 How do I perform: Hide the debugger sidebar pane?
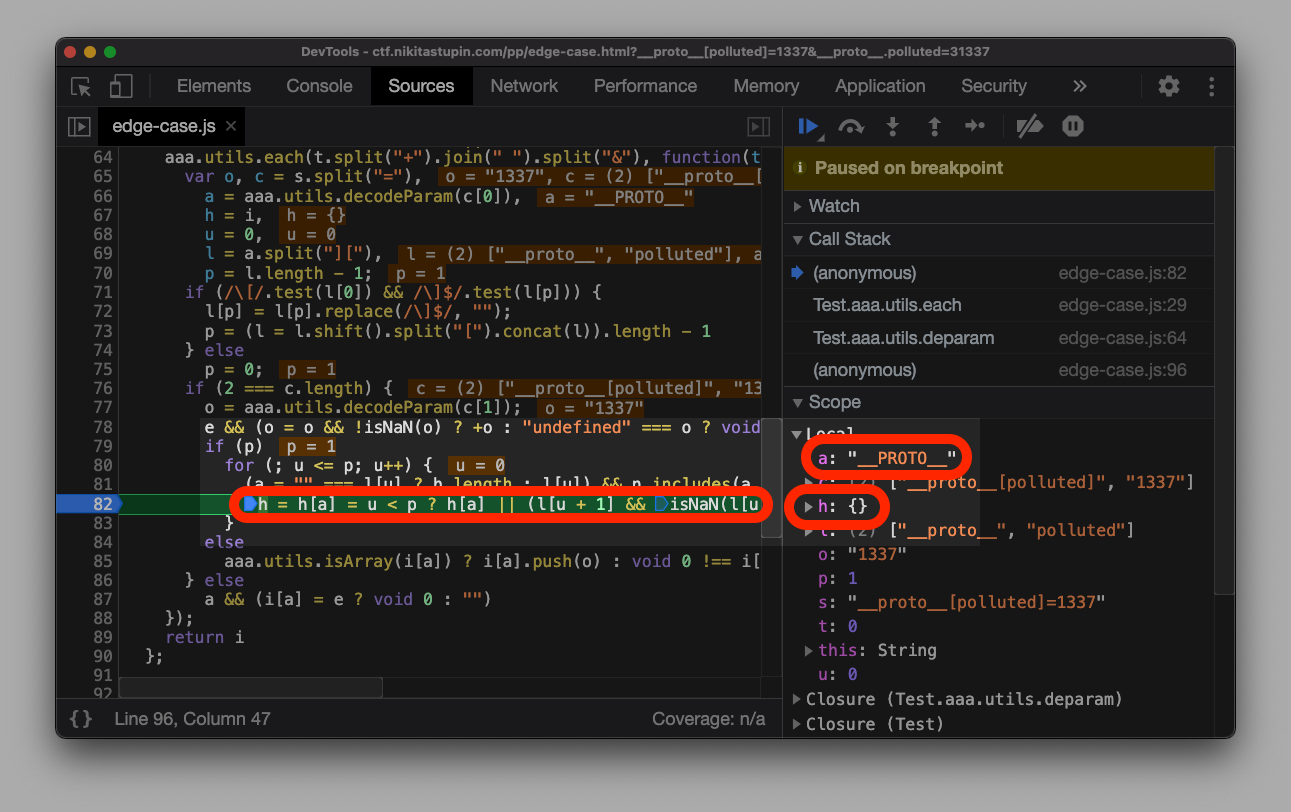tap(759, 127)
